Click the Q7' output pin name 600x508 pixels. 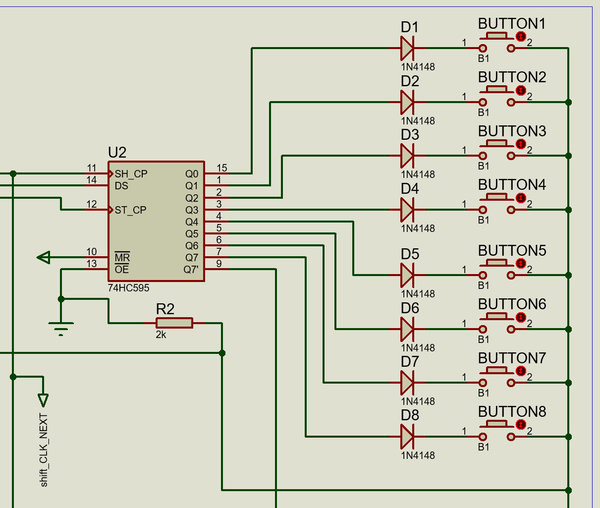click(x=191, y=269)
